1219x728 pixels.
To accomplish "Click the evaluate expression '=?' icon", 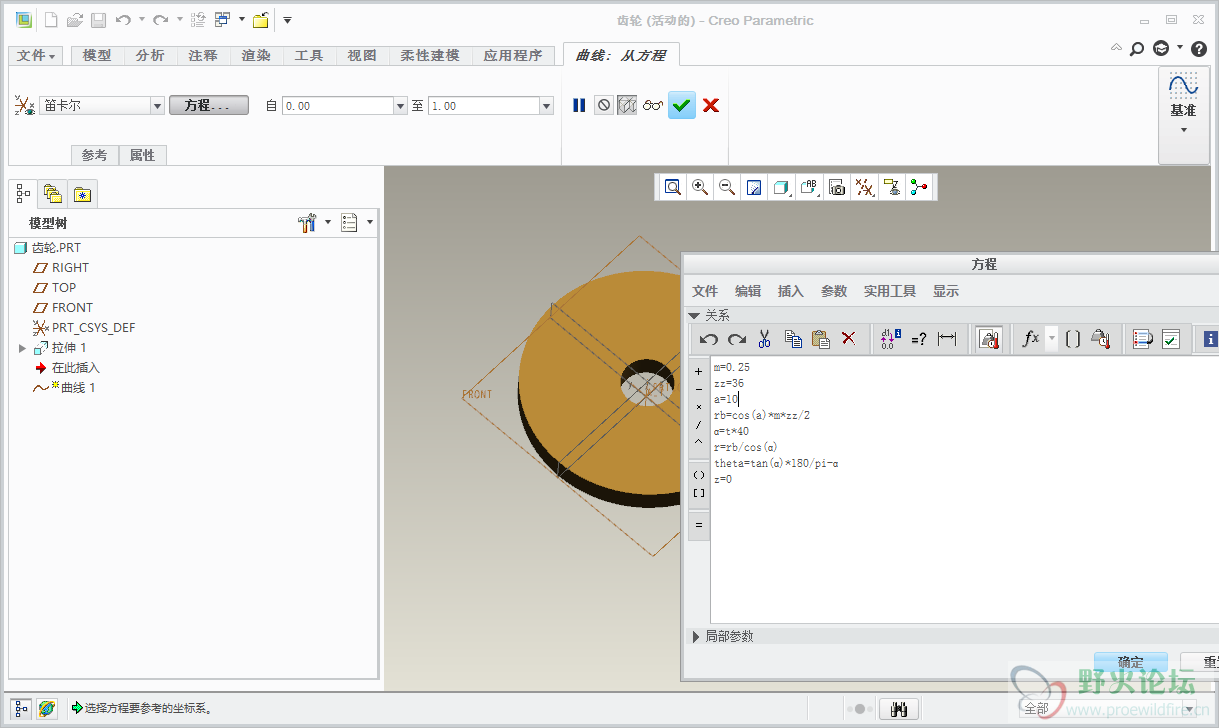I will (919, 339).
